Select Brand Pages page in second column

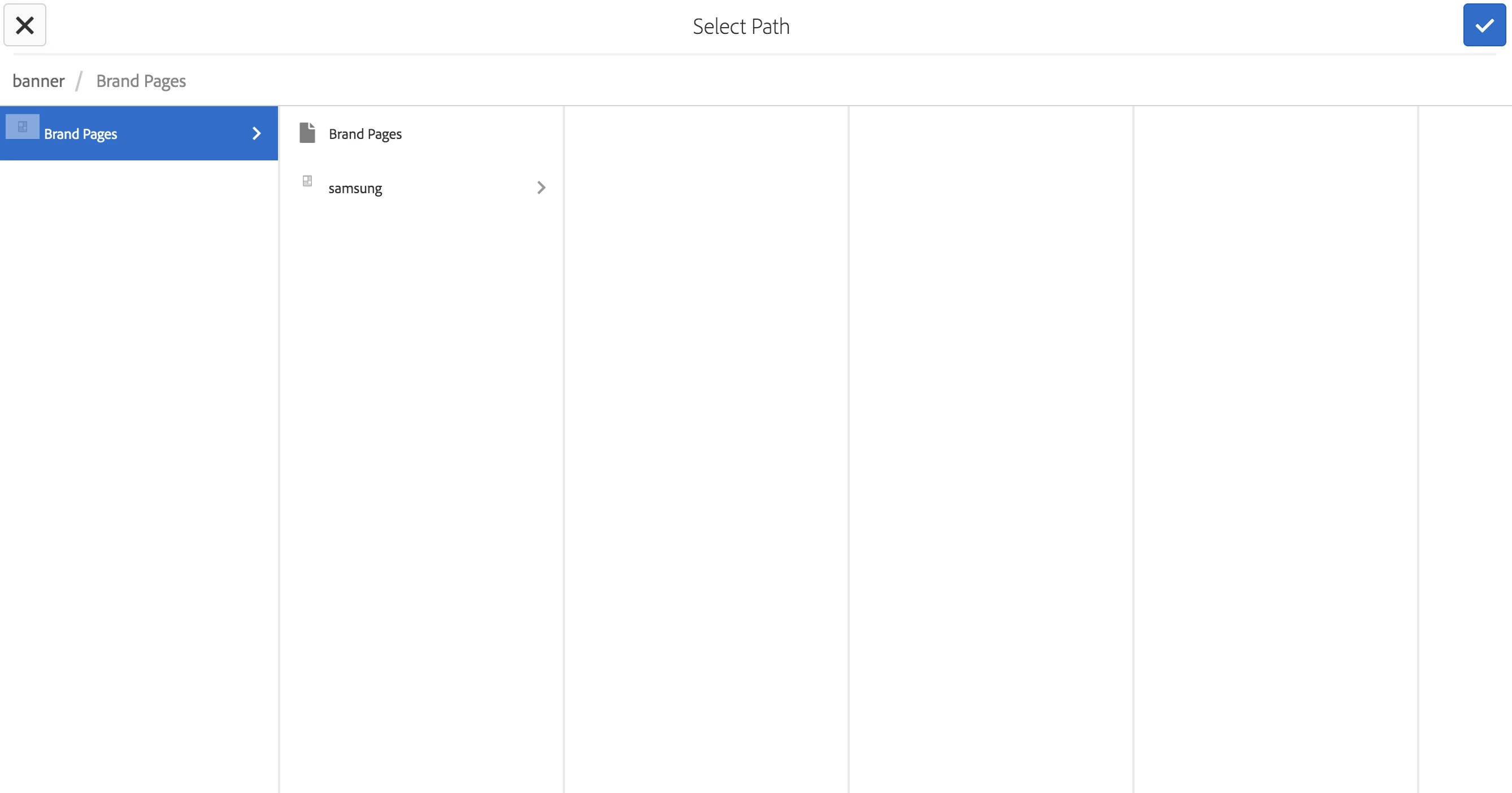[x=365, y=134]
